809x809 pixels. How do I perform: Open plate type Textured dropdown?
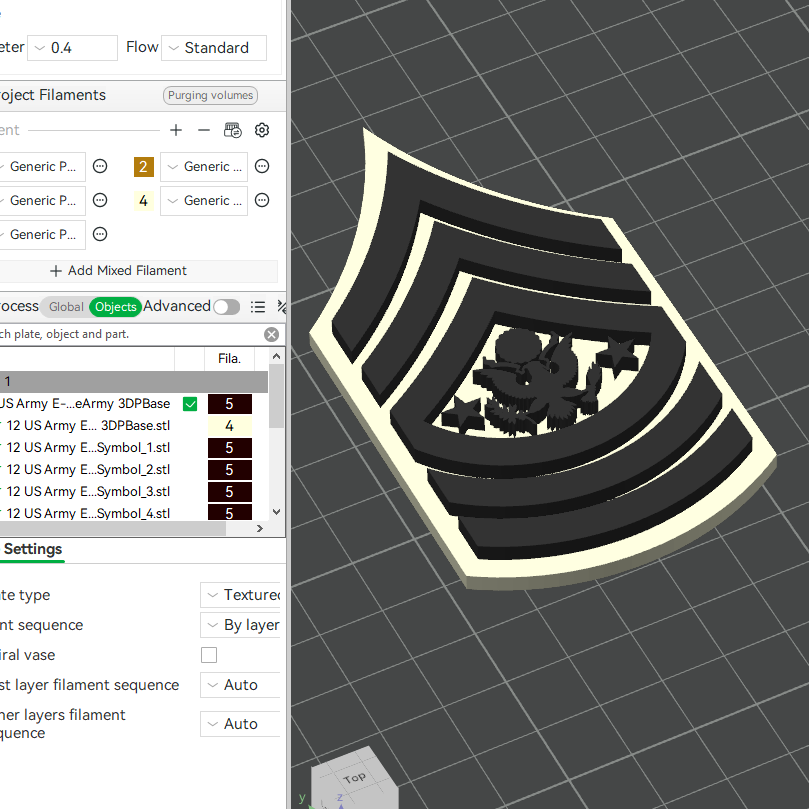pyautogui.click(x=240, y=595)
